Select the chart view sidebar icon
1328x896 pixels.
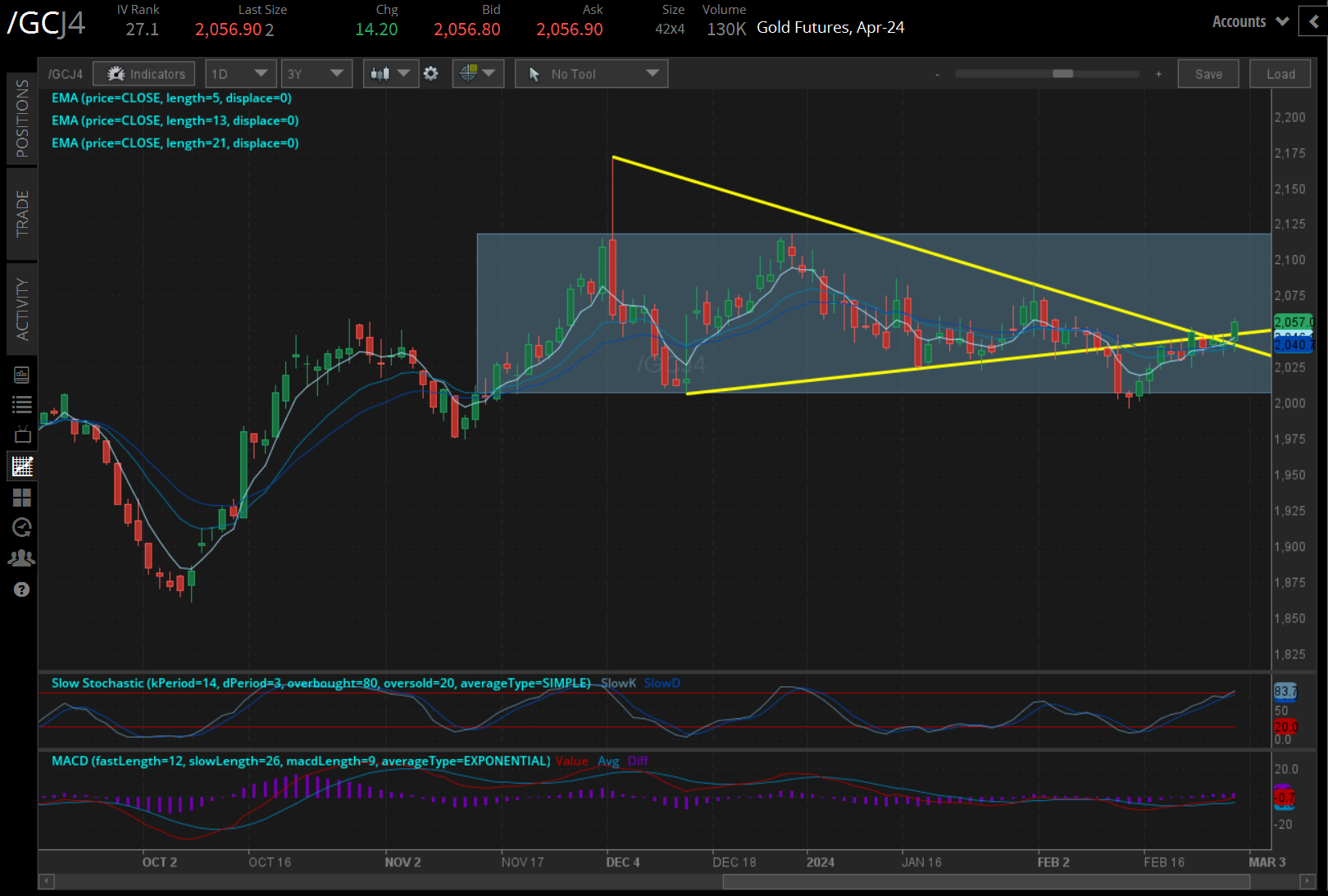click(22, 466)
